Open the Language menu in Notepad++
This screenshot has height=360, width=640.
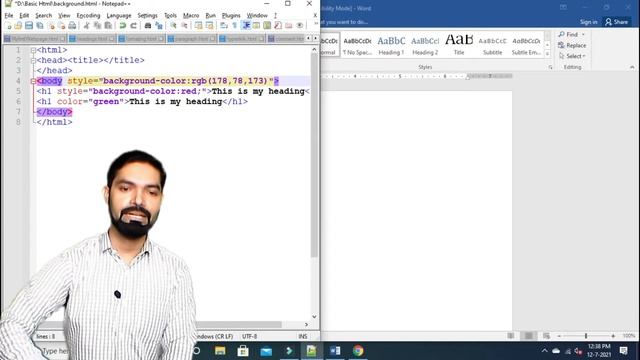click(119, 16)
